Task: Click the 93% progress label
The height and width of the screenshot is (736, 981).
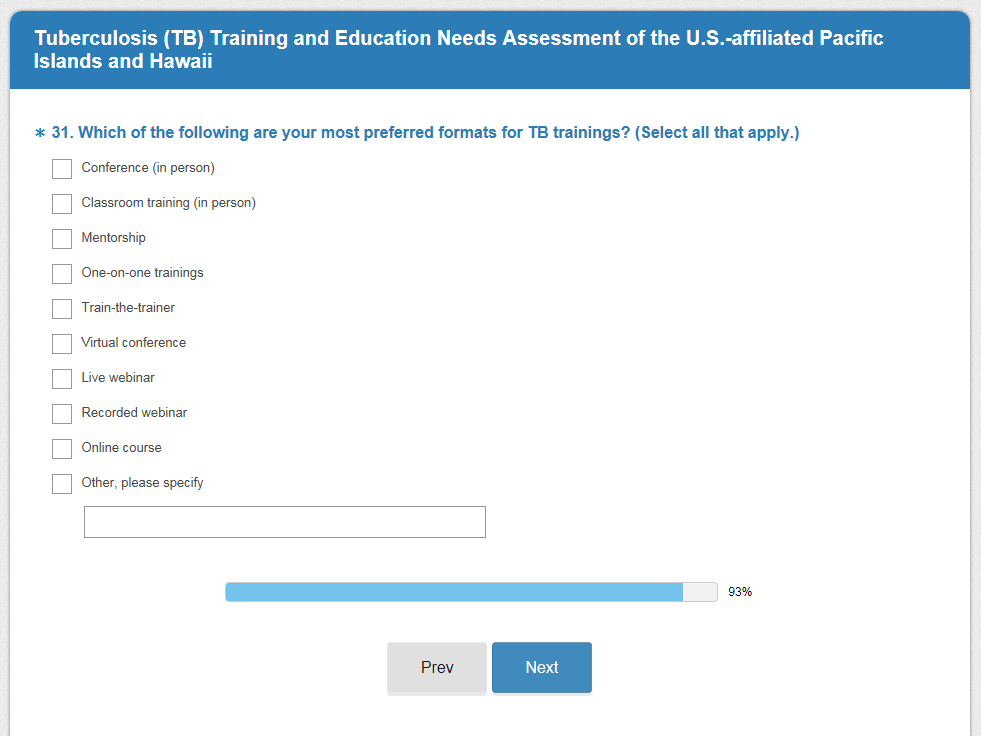Action: point(740,592)
